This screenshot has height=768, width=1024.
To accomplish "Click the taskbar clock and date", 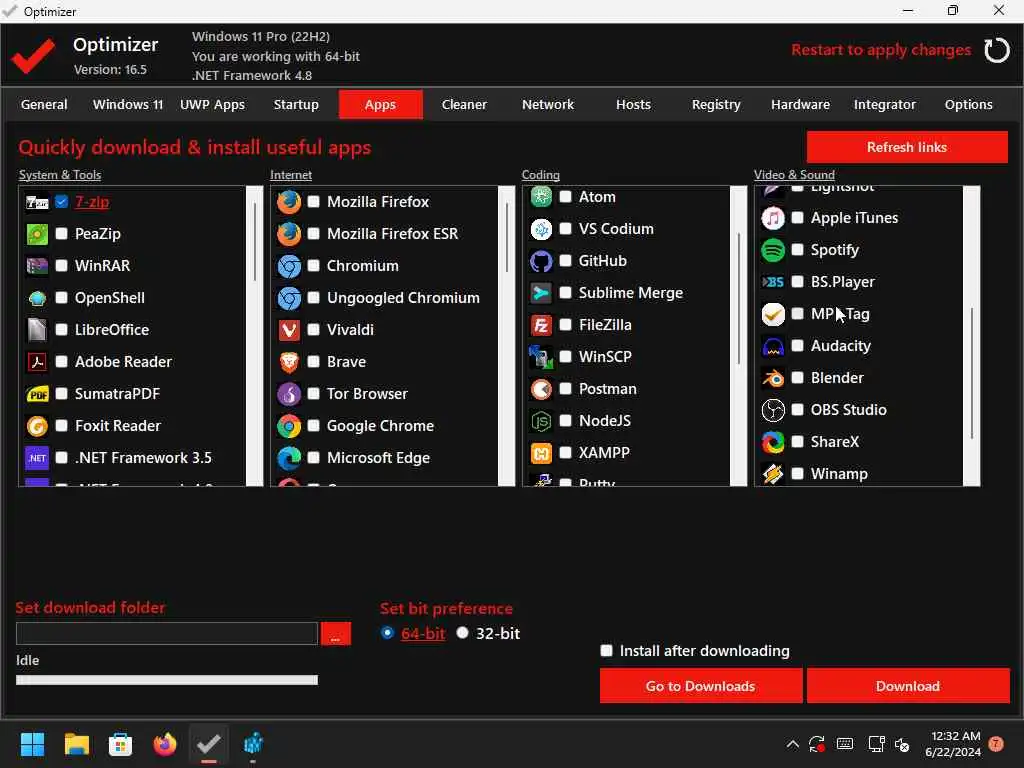I will pyautogui.click(x=953, y=744).
